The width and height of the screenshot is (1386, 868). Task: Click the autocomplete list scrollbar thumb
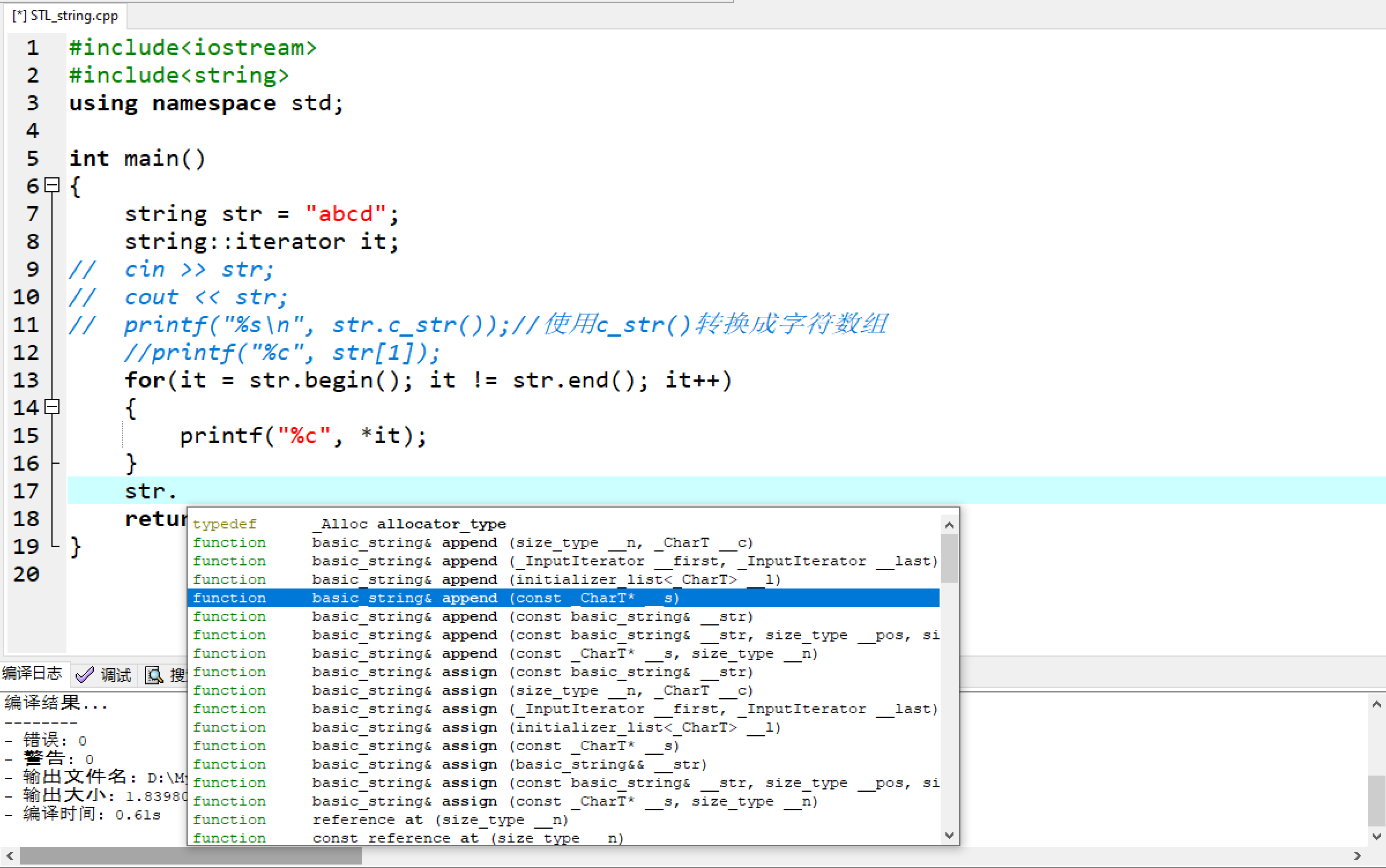[949, 558]
